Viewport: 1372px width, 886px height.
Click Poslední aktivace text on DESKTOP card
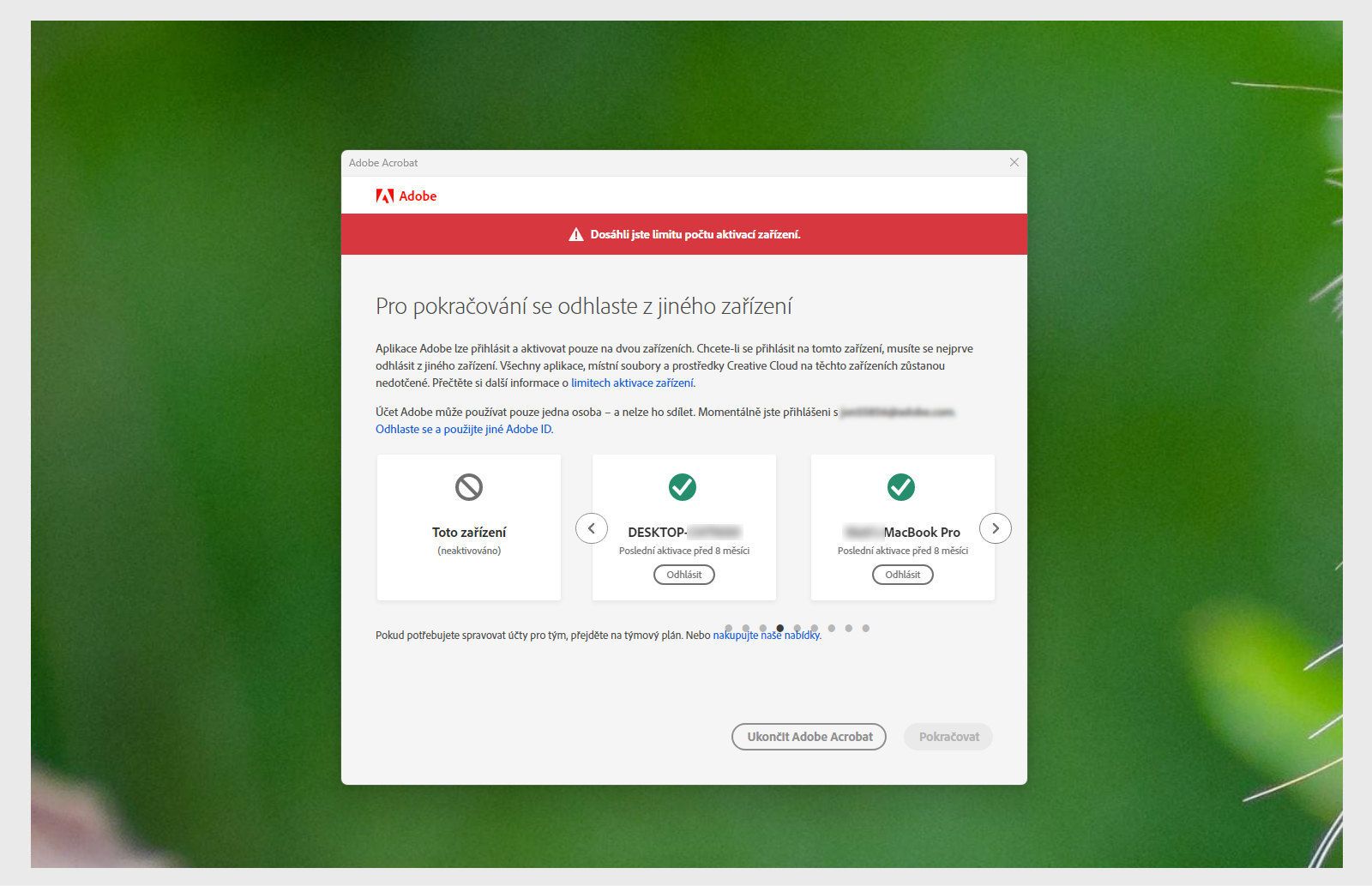(x=684, y=551)
